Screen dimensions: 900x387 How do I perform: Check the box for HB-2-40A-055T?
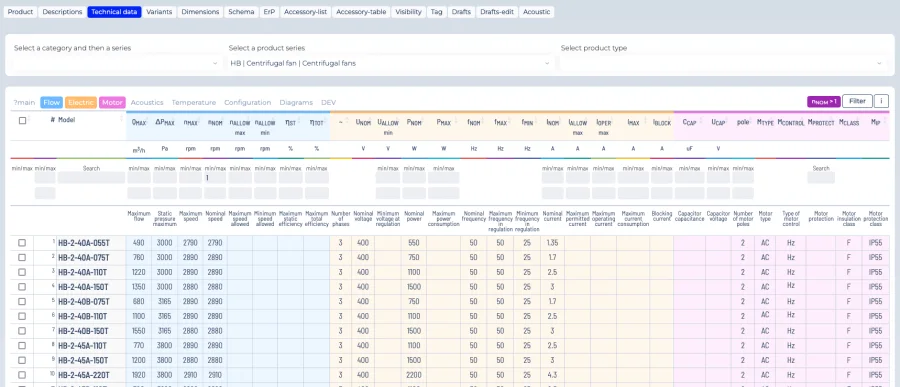click(22, 243)
